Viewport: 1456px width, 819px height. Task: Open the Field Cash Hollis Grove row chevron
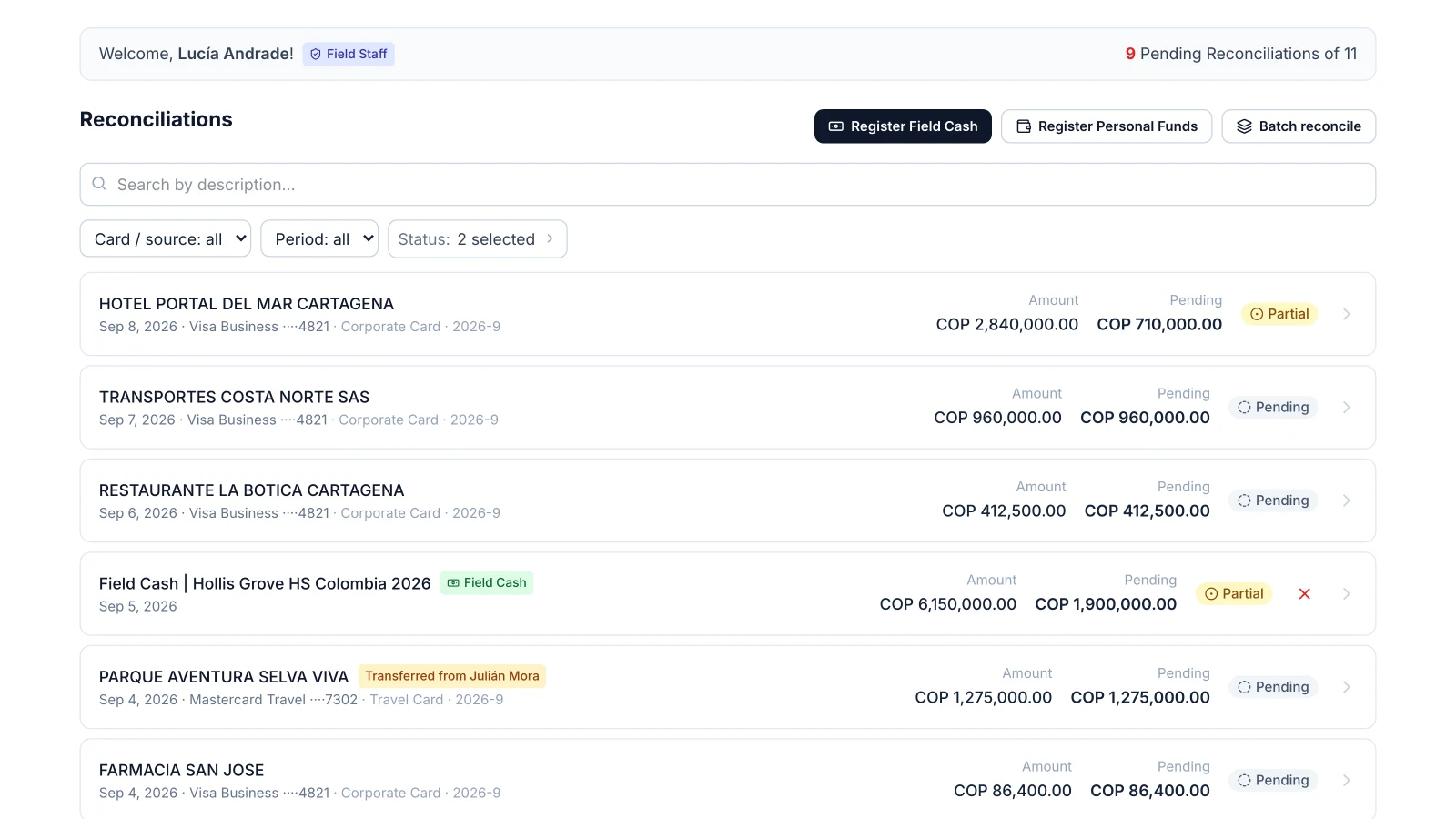point(1347,593)
